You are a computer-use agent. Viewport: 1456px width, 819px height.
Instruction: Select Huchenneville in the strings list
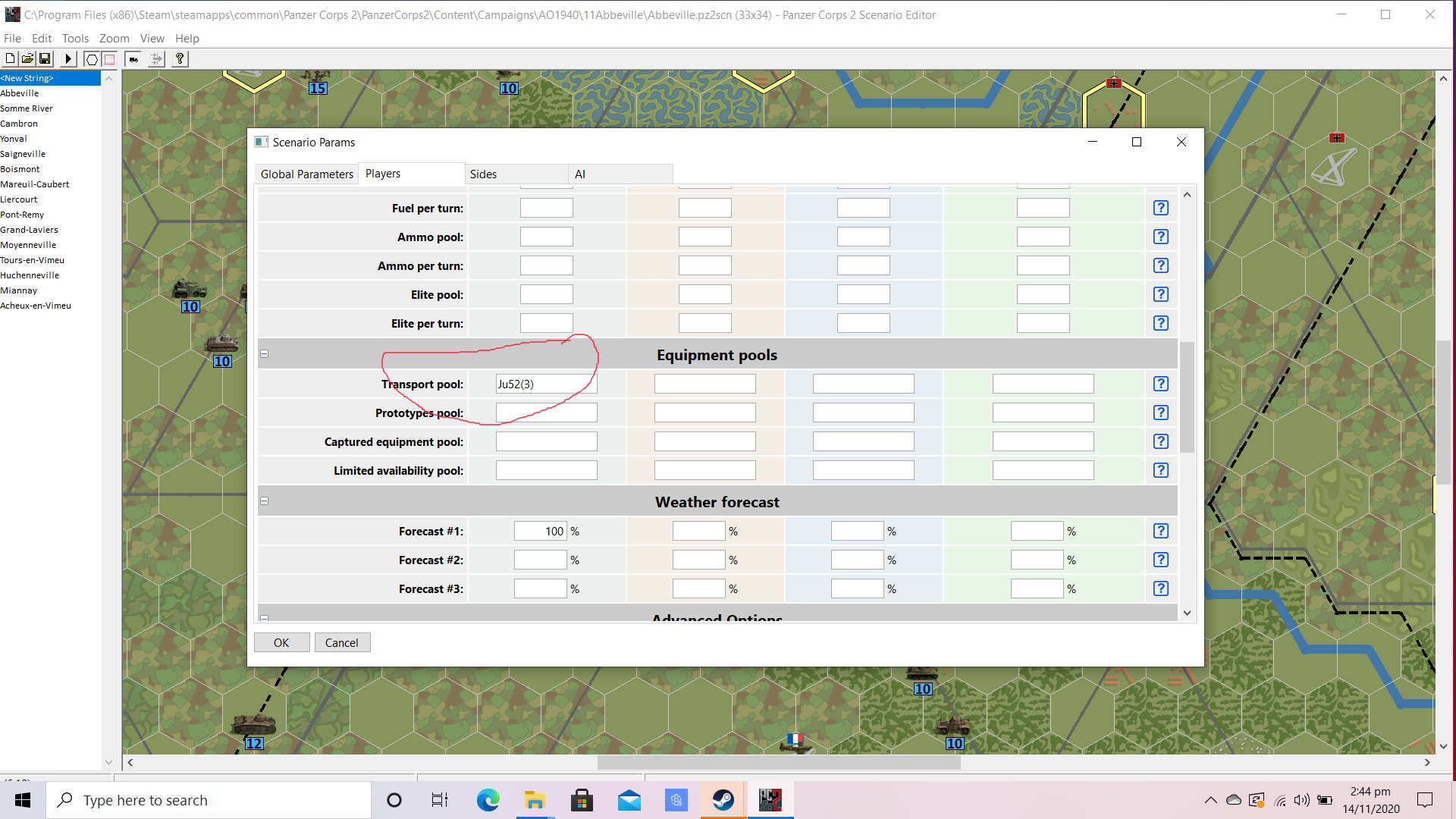[50, 275]
